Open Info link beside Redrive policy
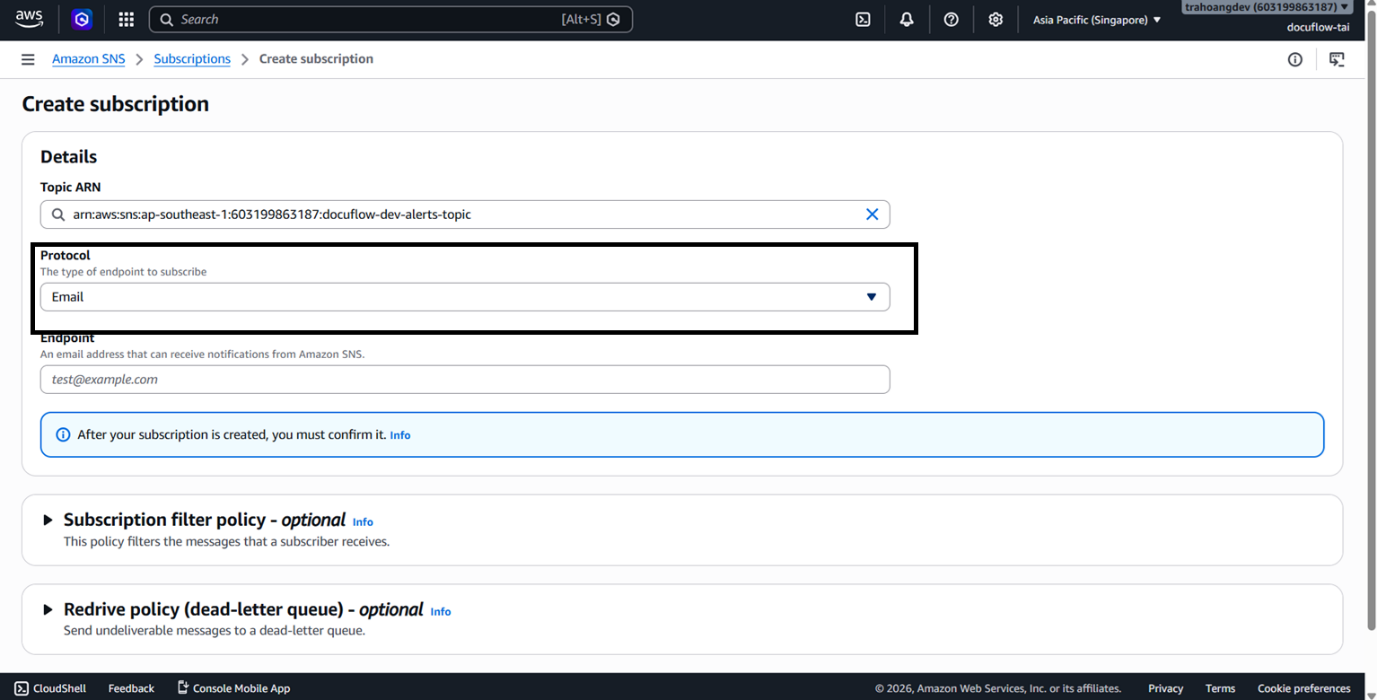 click(x=441, y=611)
